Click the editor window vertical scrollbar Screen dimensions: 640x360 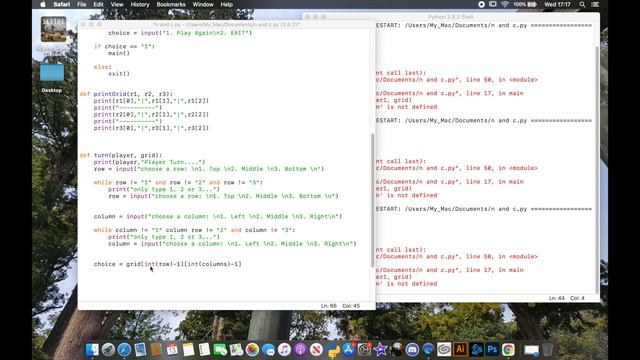tap(373, 200)
